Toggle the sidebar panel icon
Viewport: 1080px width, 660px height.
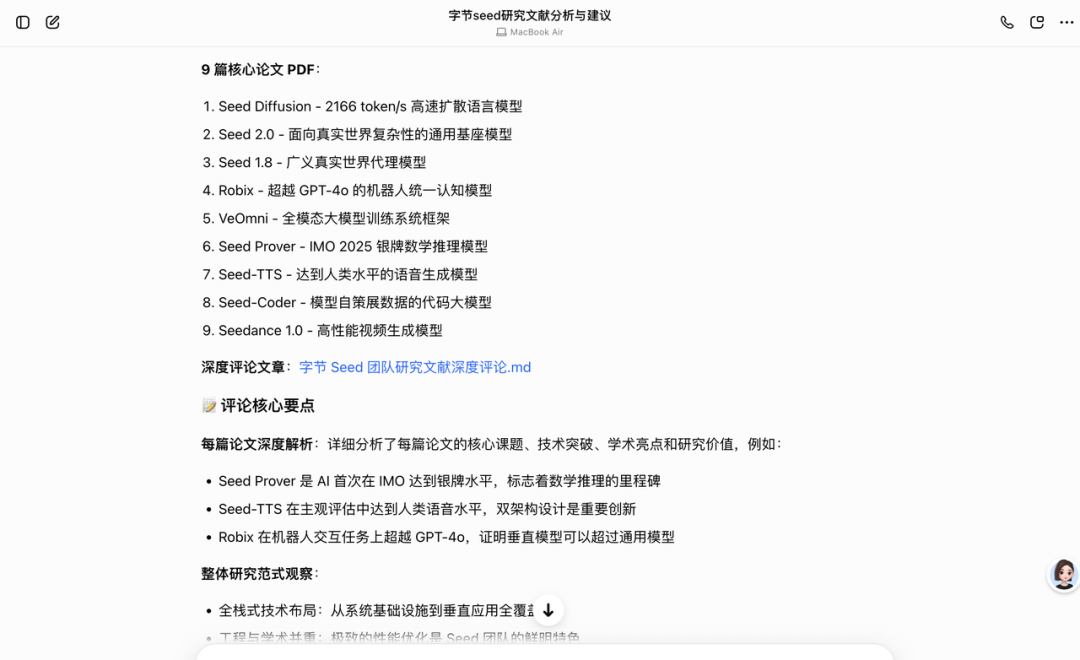click(x=23, y=22)
